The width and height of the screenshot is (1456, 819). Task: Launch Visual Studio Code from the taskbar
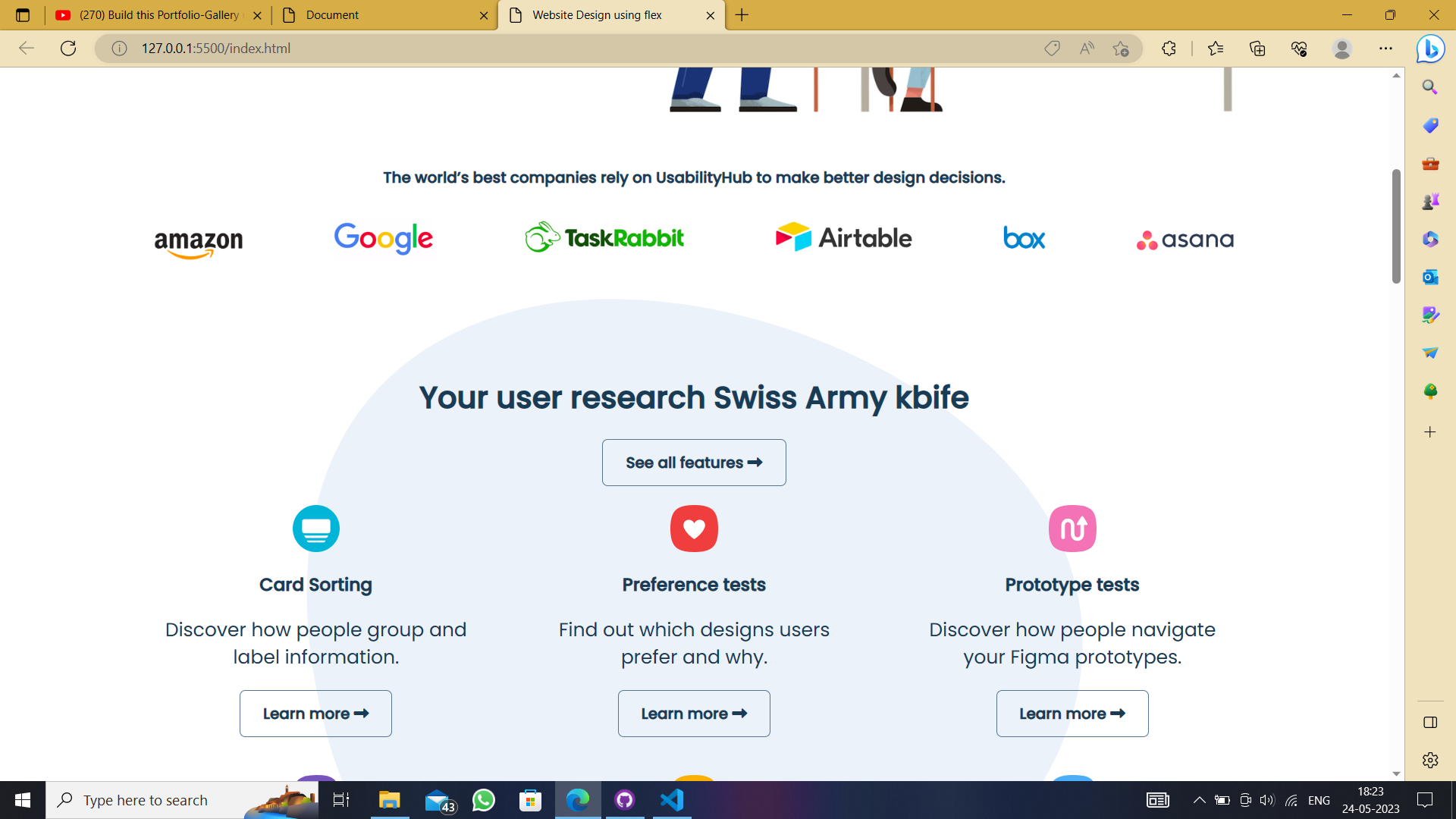(x=670, y=799)
